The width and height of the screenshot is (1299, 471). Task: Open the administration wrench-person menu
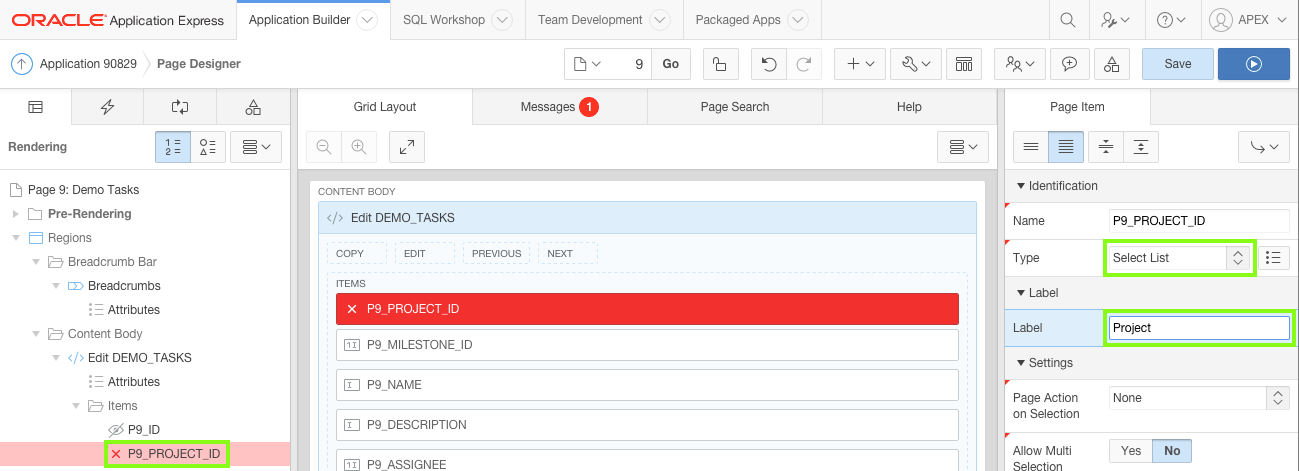(1115, 20)
